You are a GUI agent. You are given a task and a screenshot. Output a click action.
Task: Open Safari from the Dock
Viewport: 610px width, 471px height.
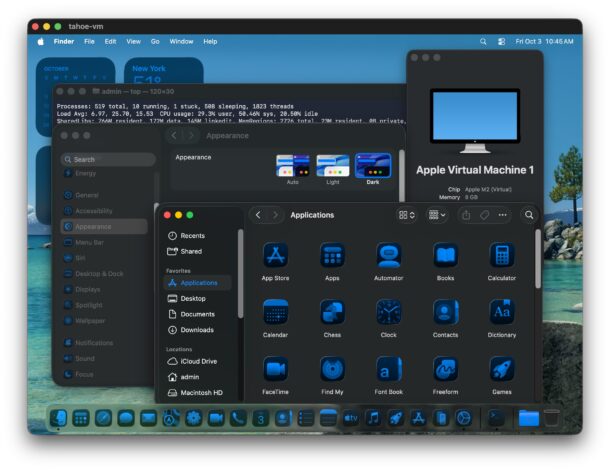coord(103,418)
